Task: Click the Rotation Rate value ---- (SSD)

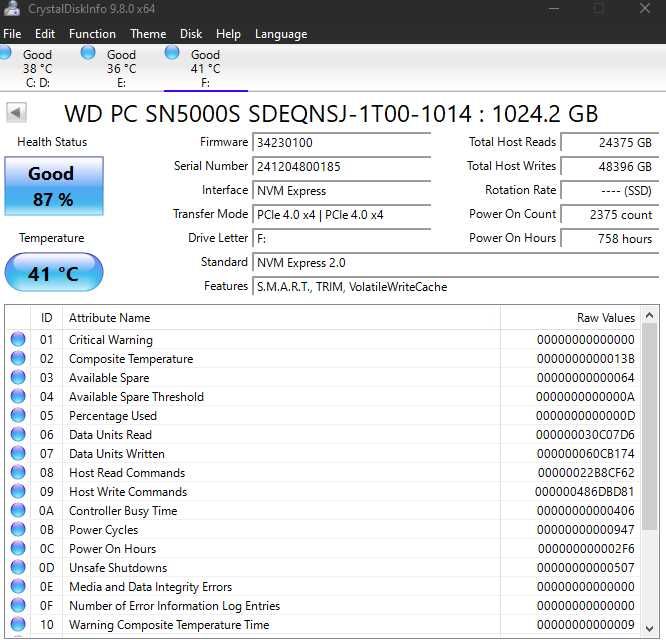Action: coord(609,191)
